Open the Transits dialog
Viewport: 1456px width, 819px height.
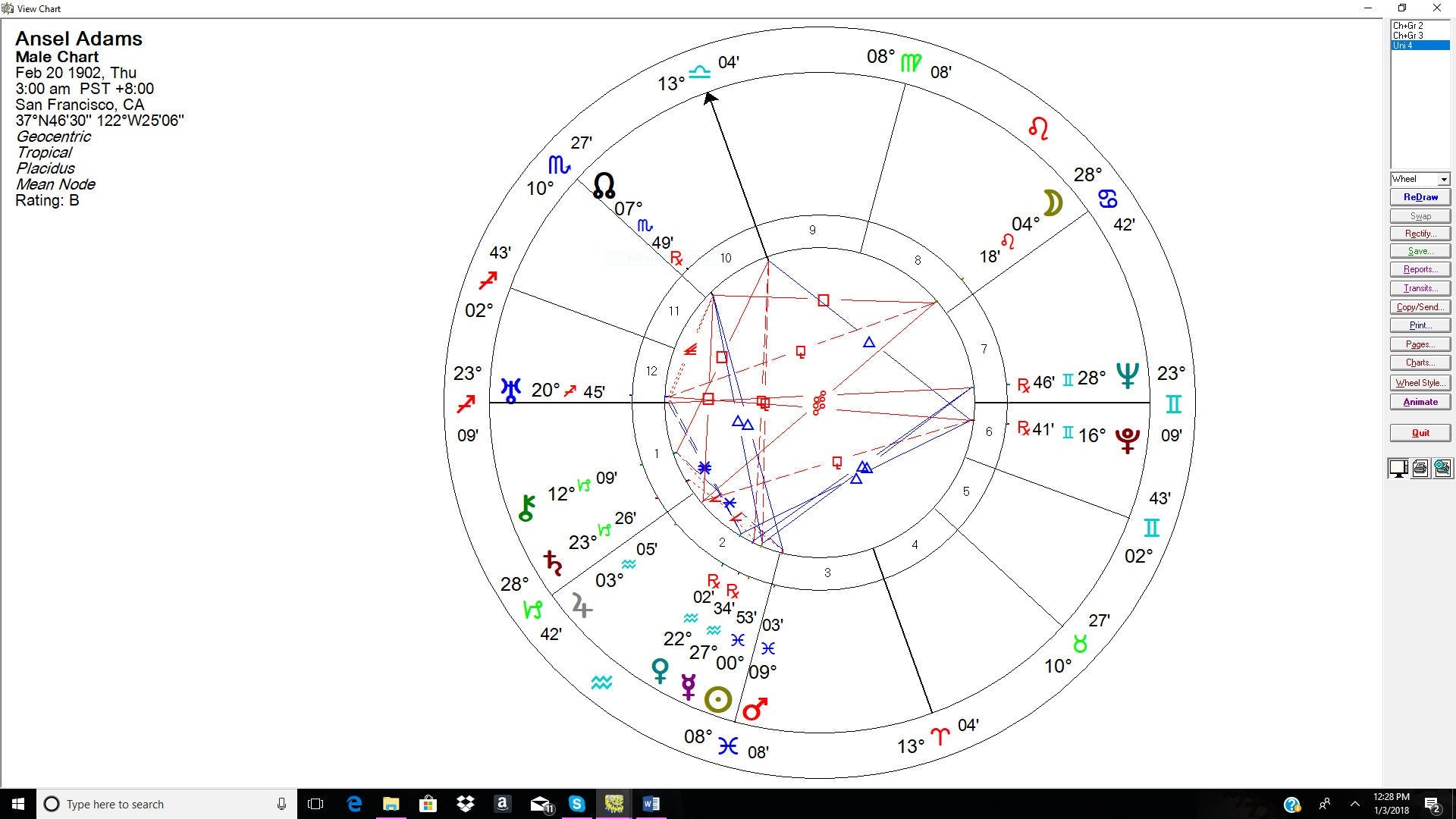click(x=1420, y=288)
